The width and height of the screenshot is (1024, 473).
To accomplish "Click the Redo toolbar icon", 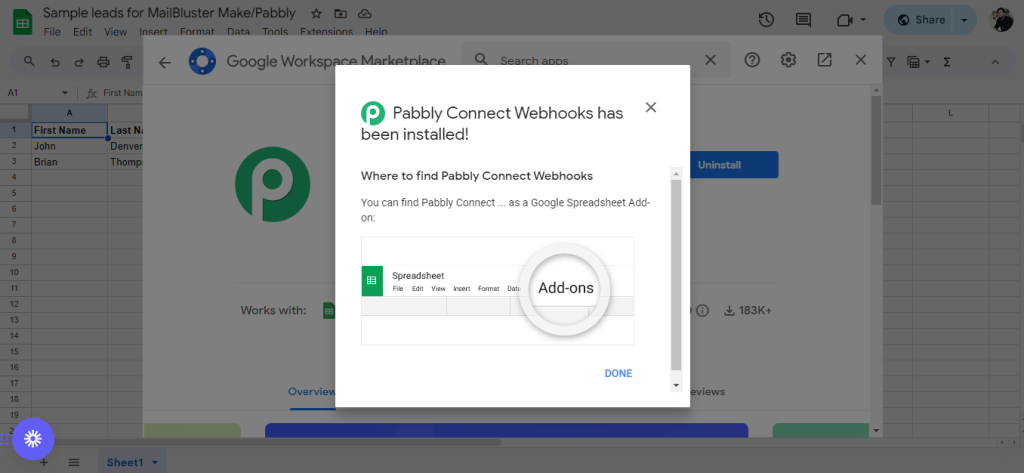I will point(79,62).
